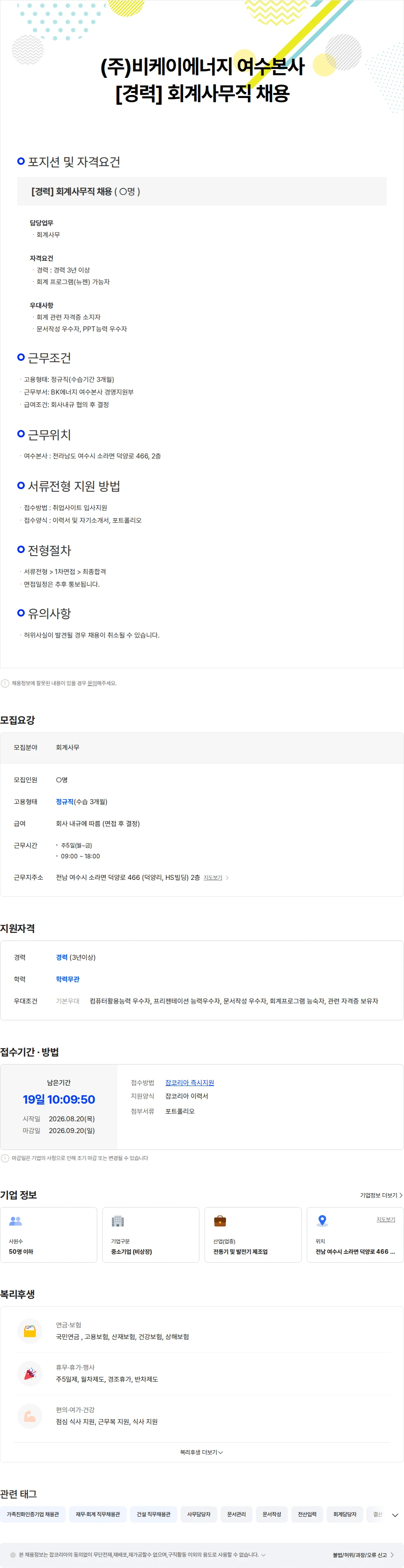Click the 포트폴리오 attachment text

tap(180, 1111)
